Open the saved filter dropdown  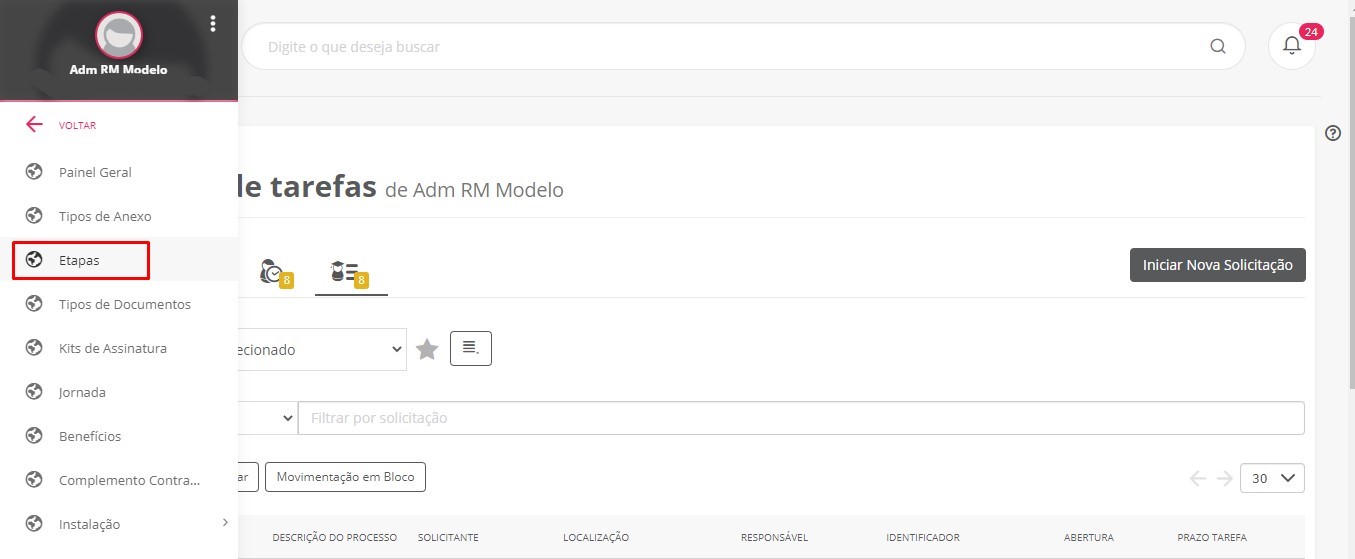pyautogui.click(x=322, y=349)
